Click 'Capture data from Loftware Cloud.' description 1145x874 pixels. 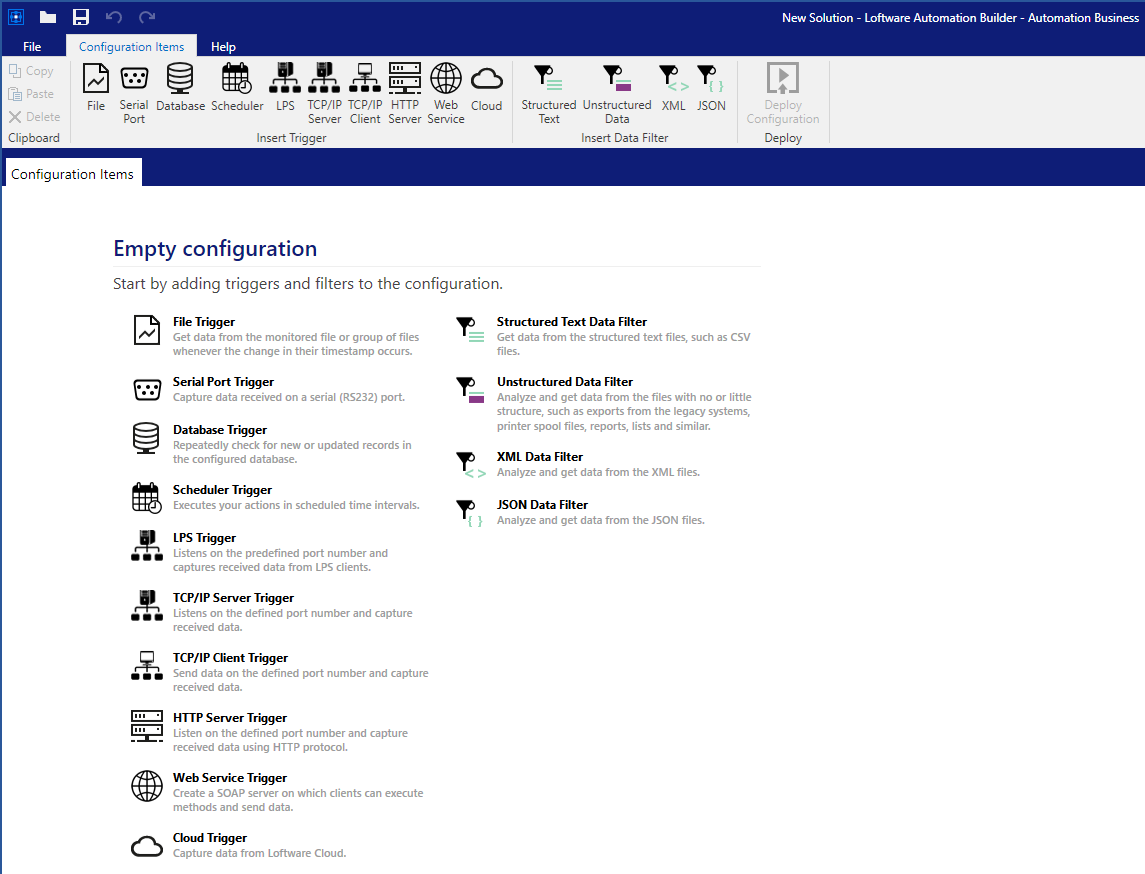(259, 853)
